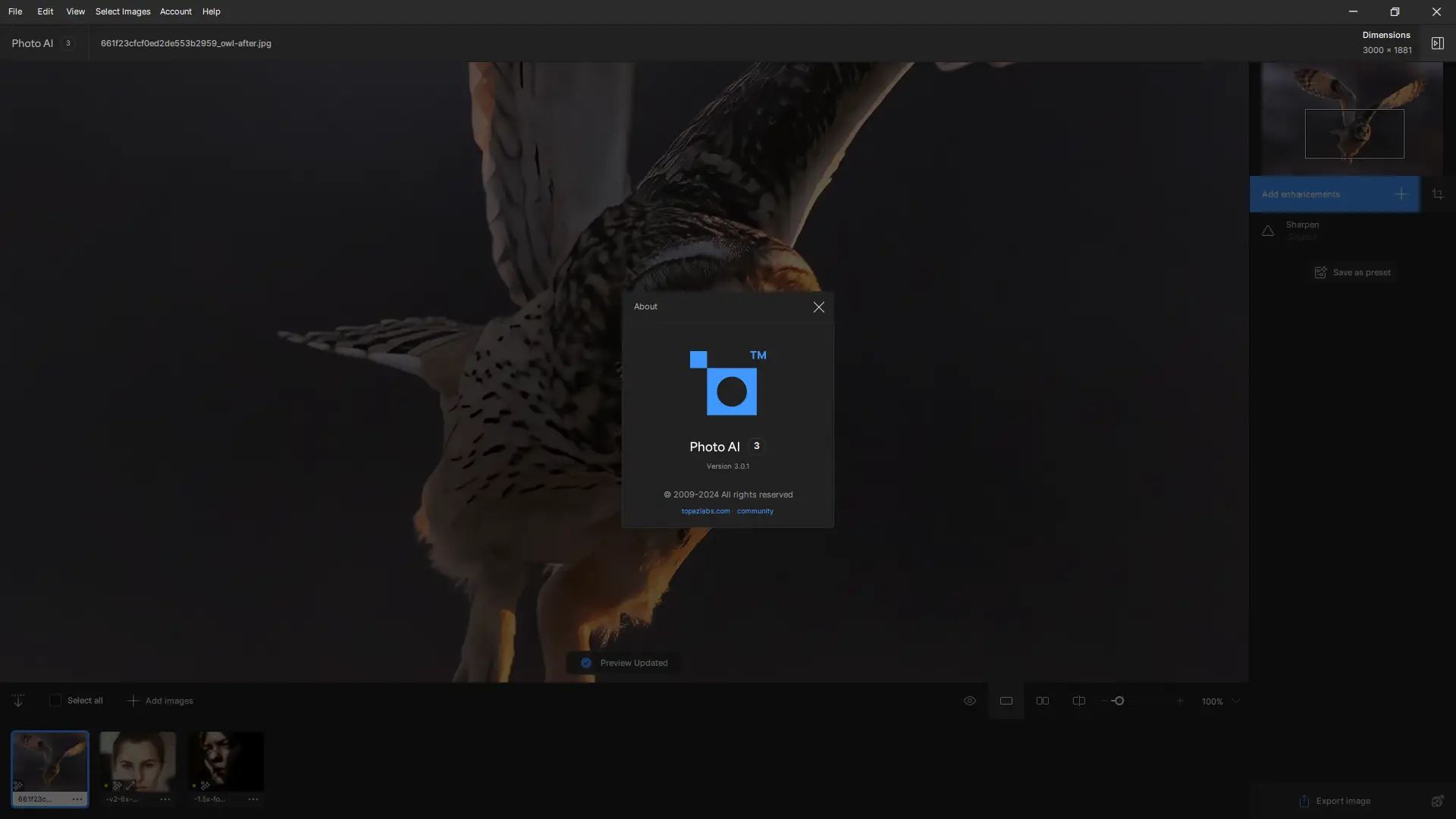Viewport: 1456px width, 819px height.
Task: Toggle the right panel collapse icon
Action: 1437,43
